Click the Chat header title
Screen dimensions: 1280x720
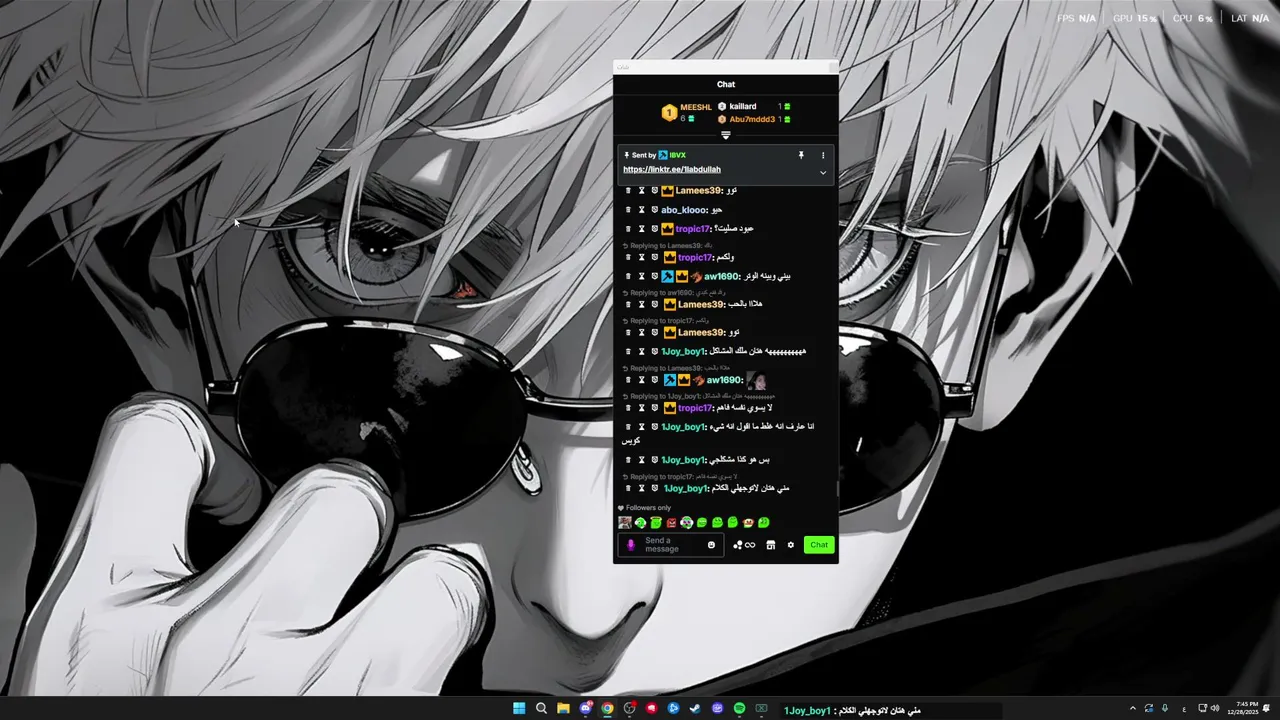click(726, 85)
